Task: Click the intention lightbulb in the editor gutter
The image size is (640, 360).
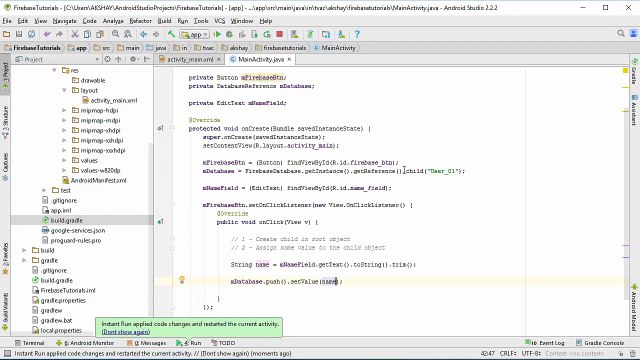Action: coord(182,280)
